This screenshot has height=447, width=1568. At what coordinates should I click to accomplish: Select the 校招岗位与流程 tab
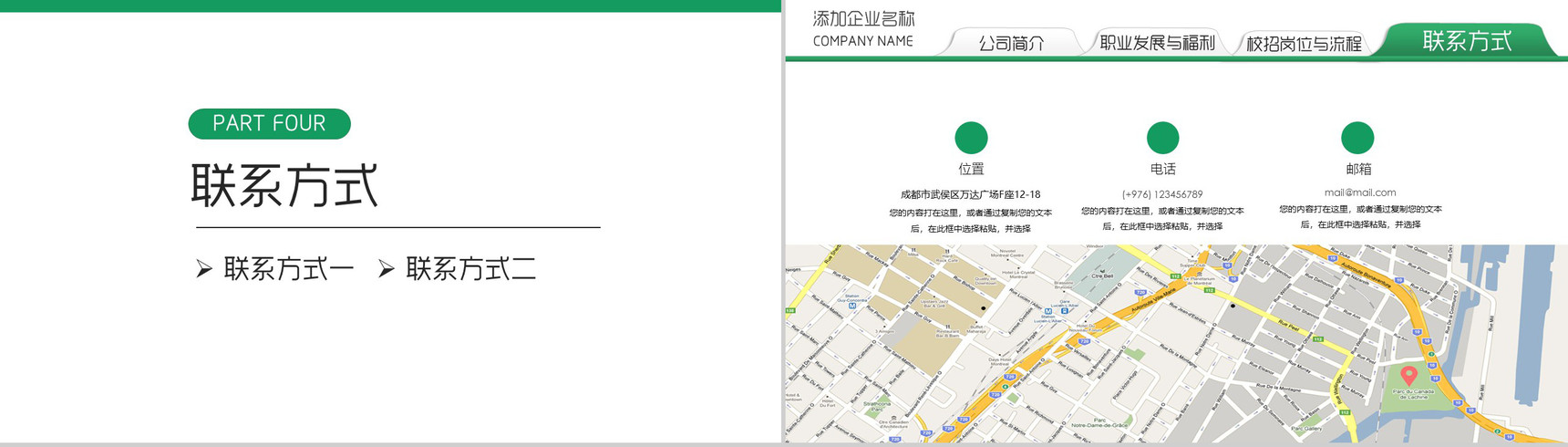pyautogui.click(x=1304, y=43)
